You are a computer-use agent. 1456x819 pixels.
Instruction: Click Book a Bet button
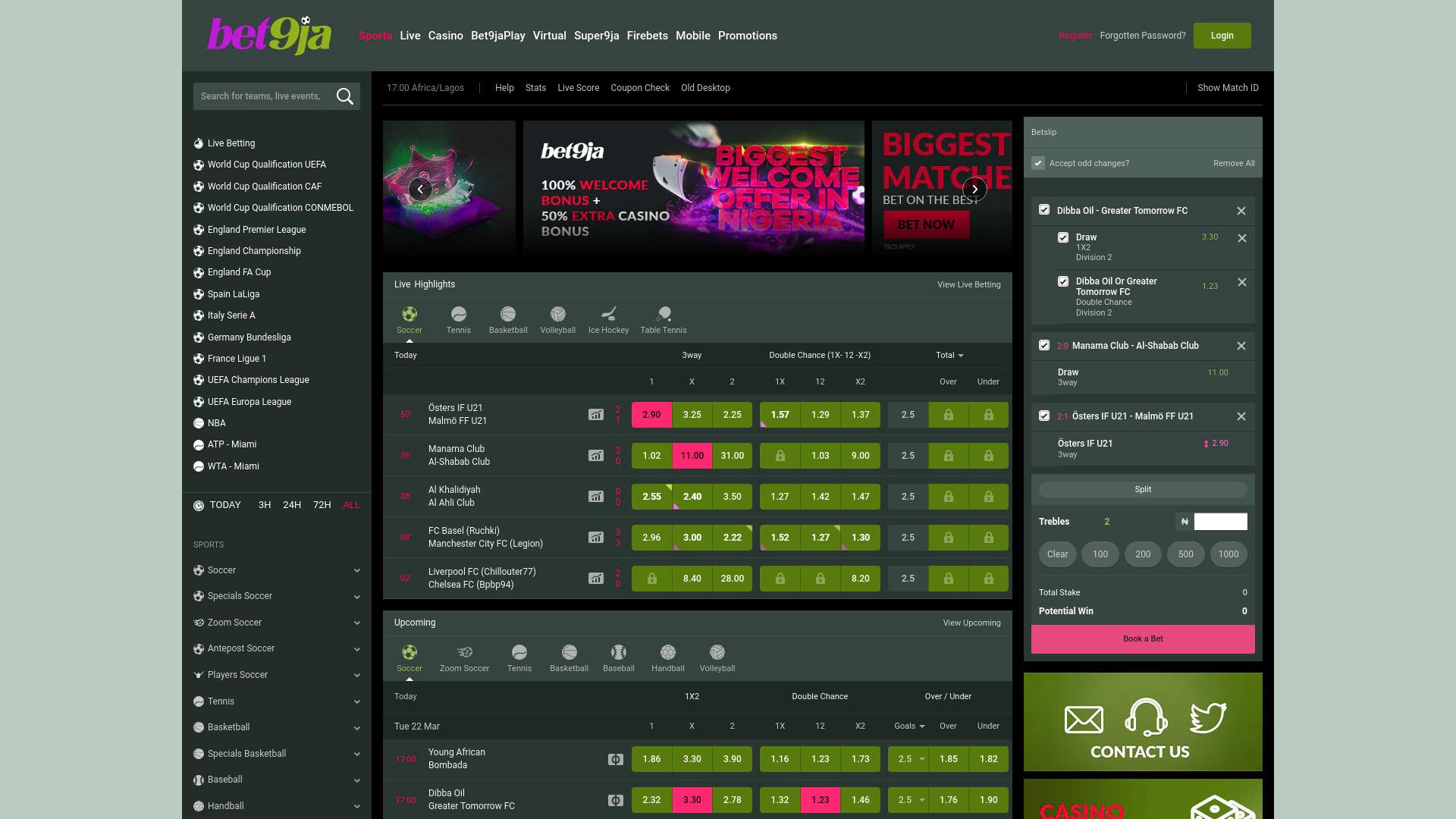1143,639
